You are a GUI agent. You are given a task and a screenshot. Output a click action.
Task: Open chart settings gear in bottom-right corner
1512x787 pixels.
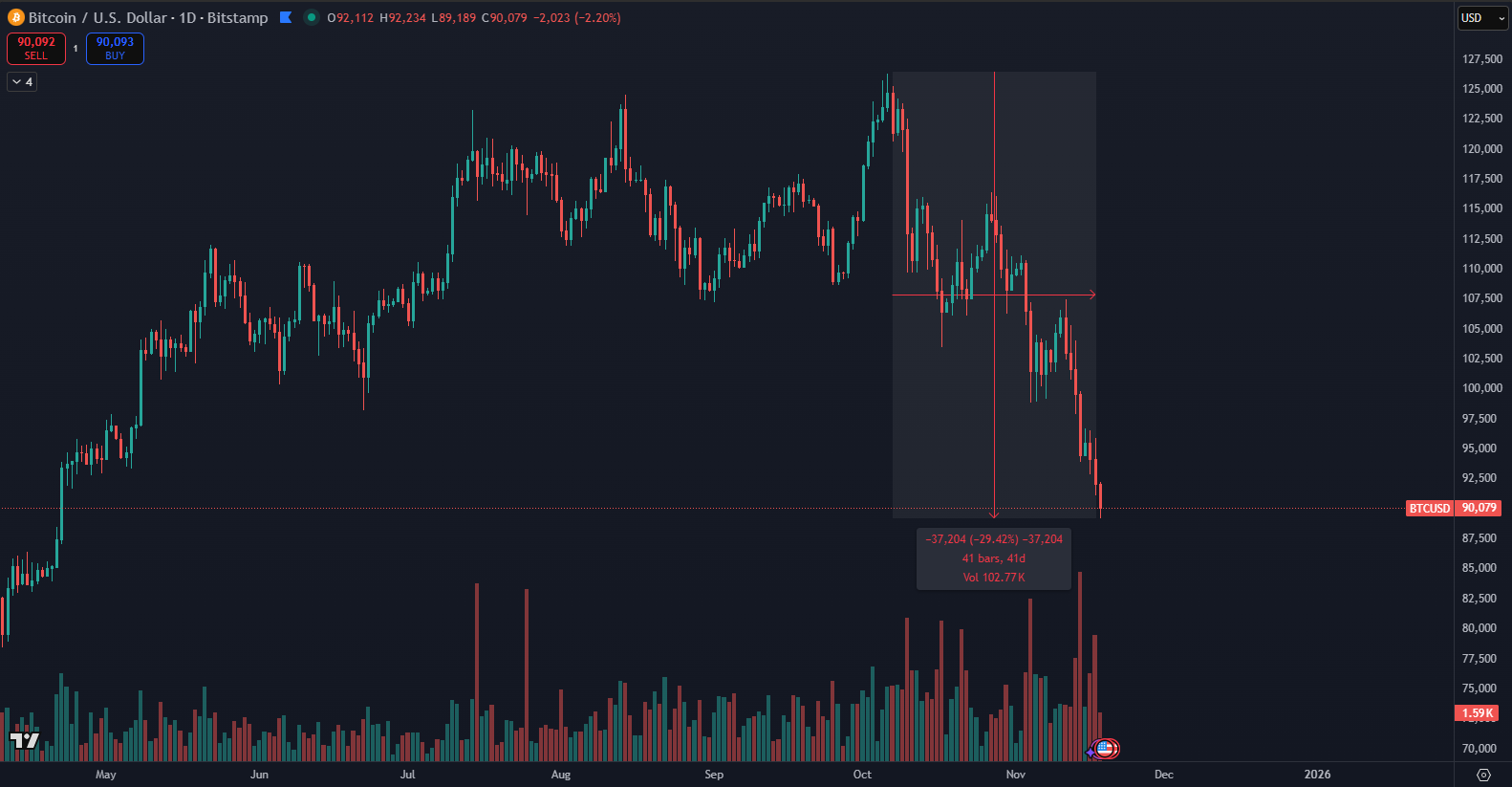point(1483,775)
